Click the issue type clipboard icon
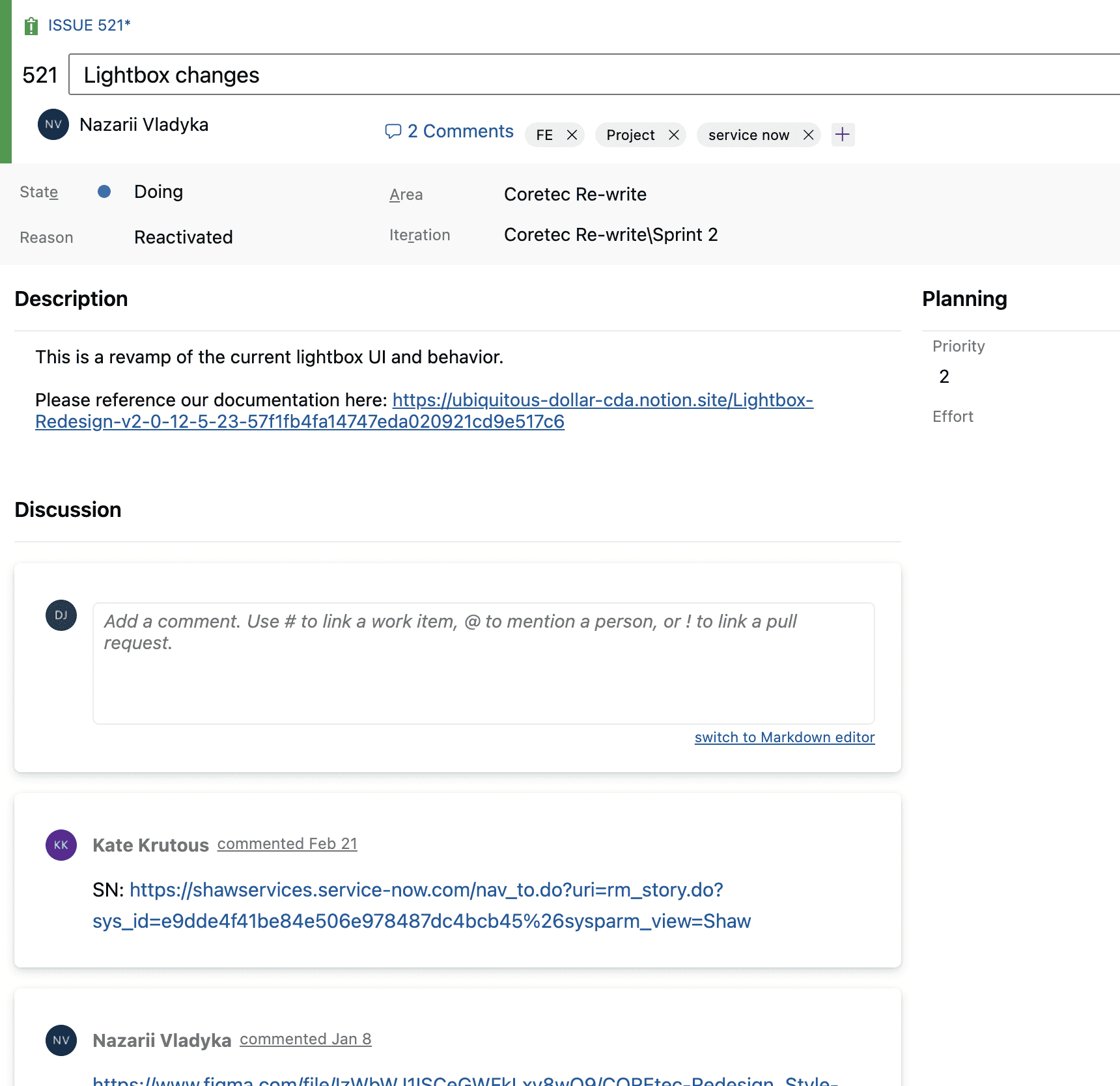This screenshot has height=1086, width=1120. coord(31,26)
